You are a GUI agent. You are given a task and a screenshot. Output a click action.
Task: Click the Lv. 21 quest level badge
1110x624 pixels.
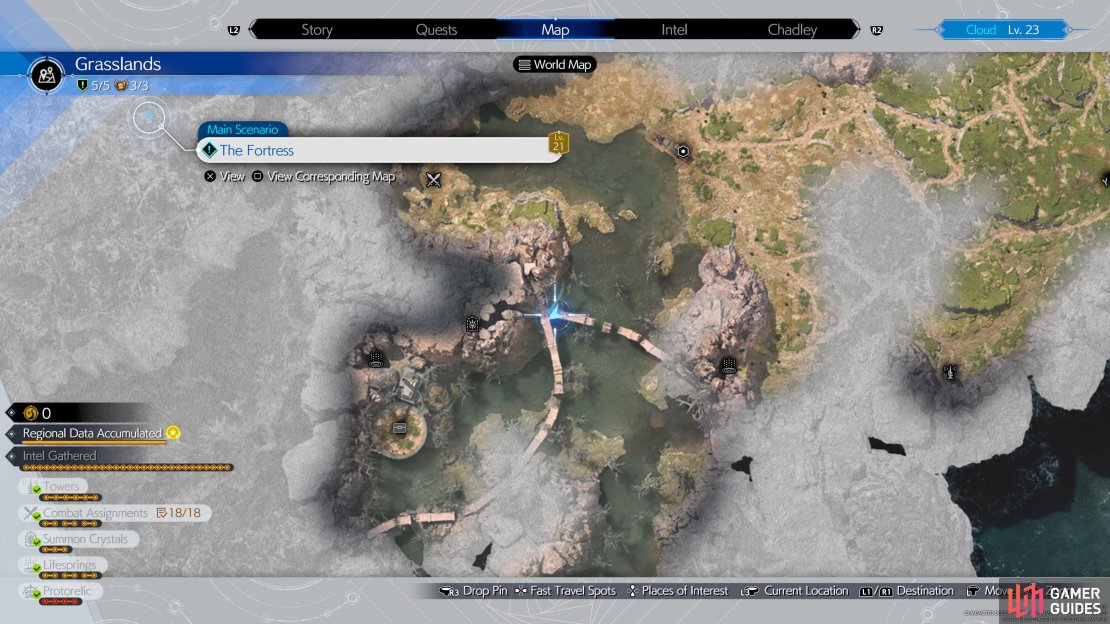[x=559, y=142]
